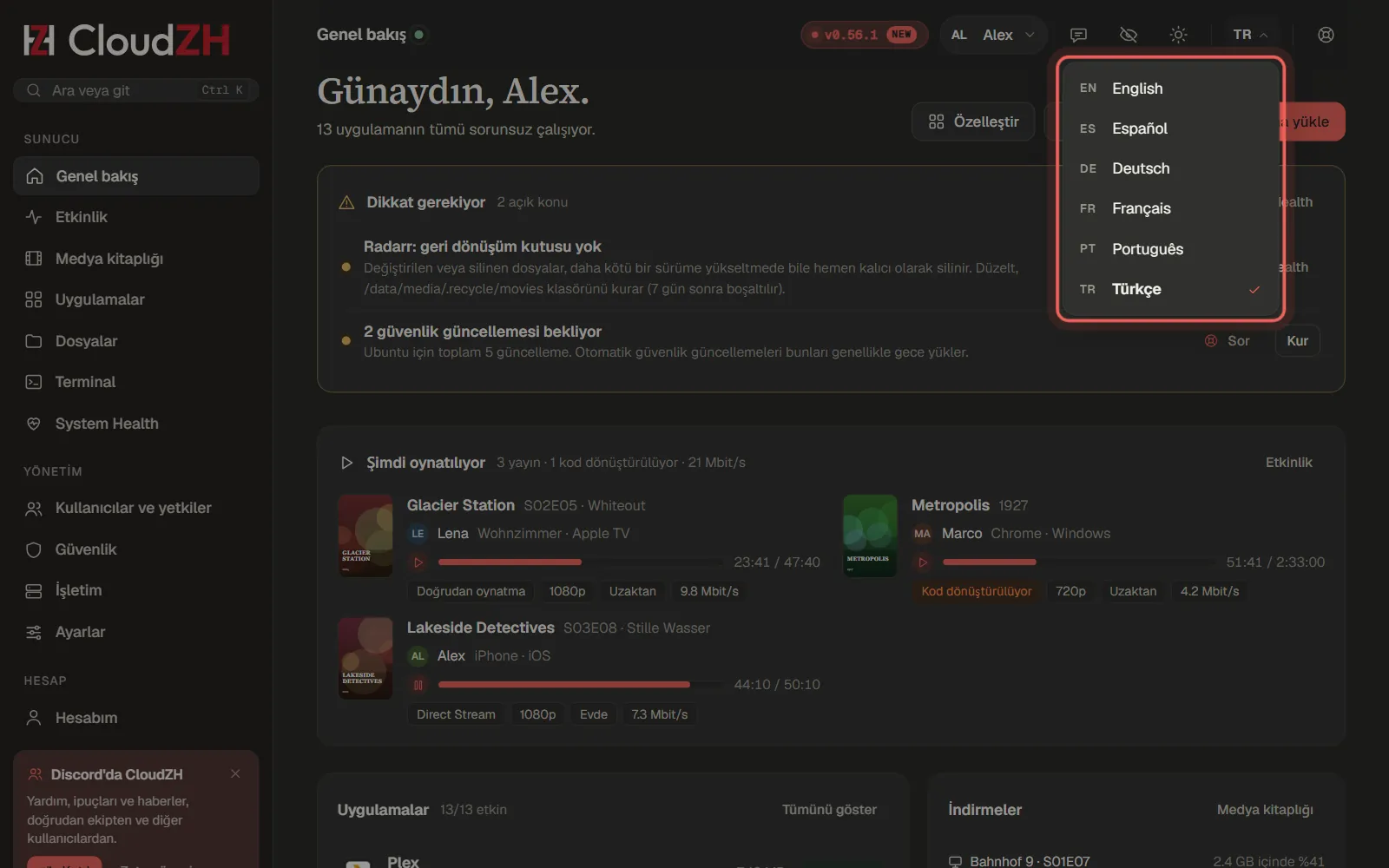Go to Genel bakış in sidebar
1389x868 pixels.
(136, 176)
